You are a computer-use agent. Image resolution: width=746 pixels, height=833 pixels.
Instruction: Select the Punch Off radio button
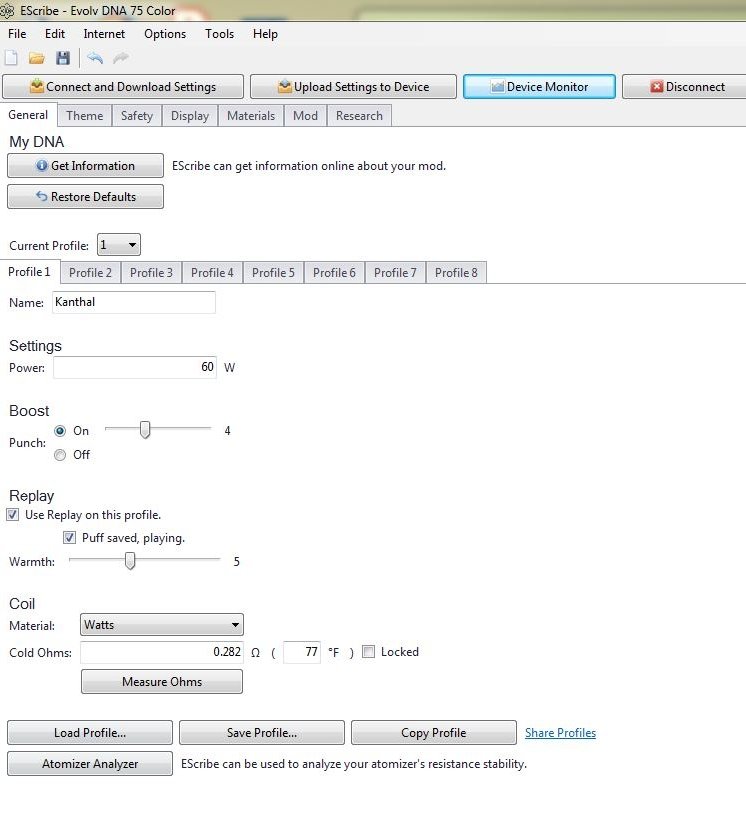tap(60, 455)
